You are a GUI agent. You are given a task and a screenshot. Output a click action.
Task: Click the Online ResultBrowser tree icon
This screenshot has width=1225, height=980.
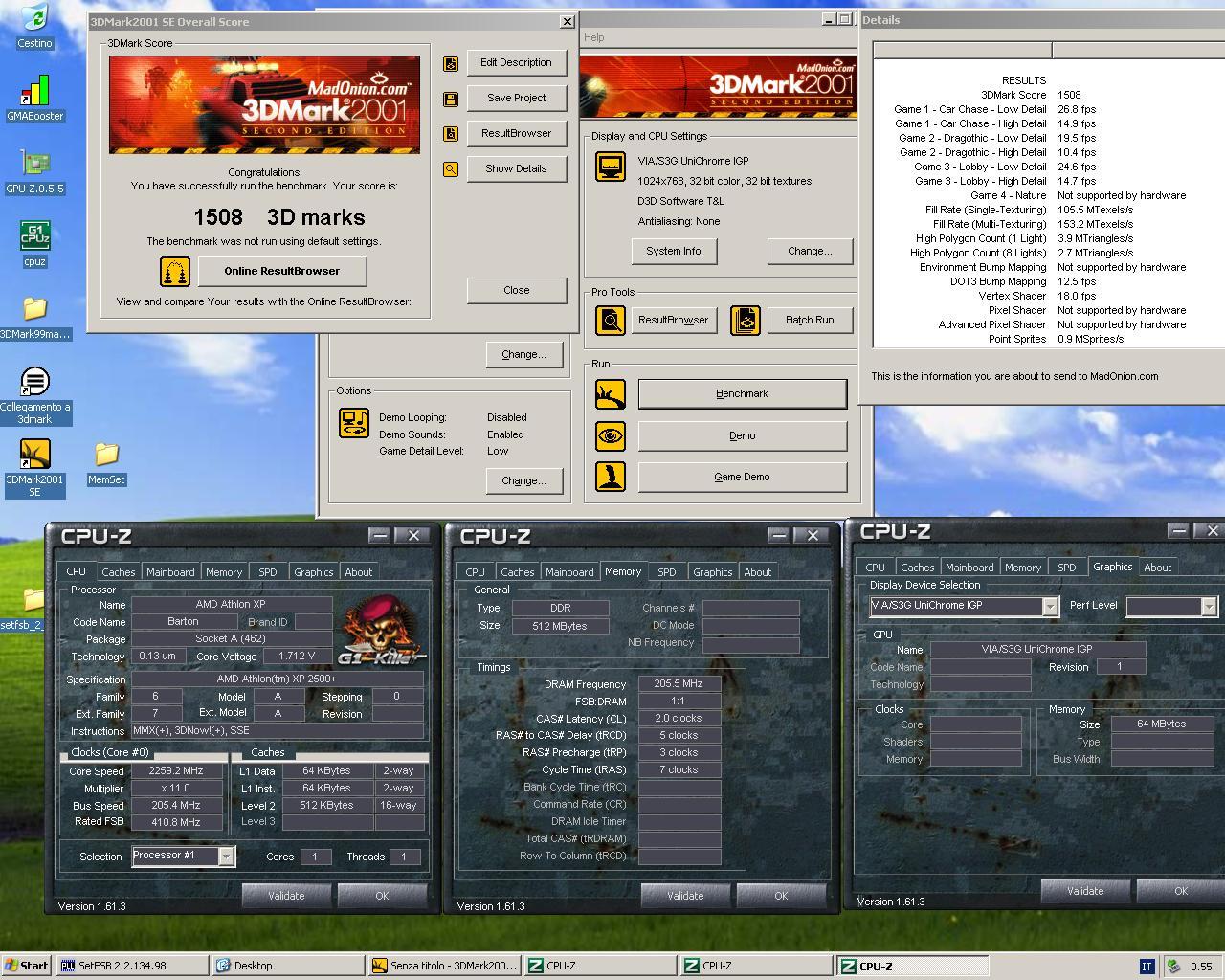(175, 272)
